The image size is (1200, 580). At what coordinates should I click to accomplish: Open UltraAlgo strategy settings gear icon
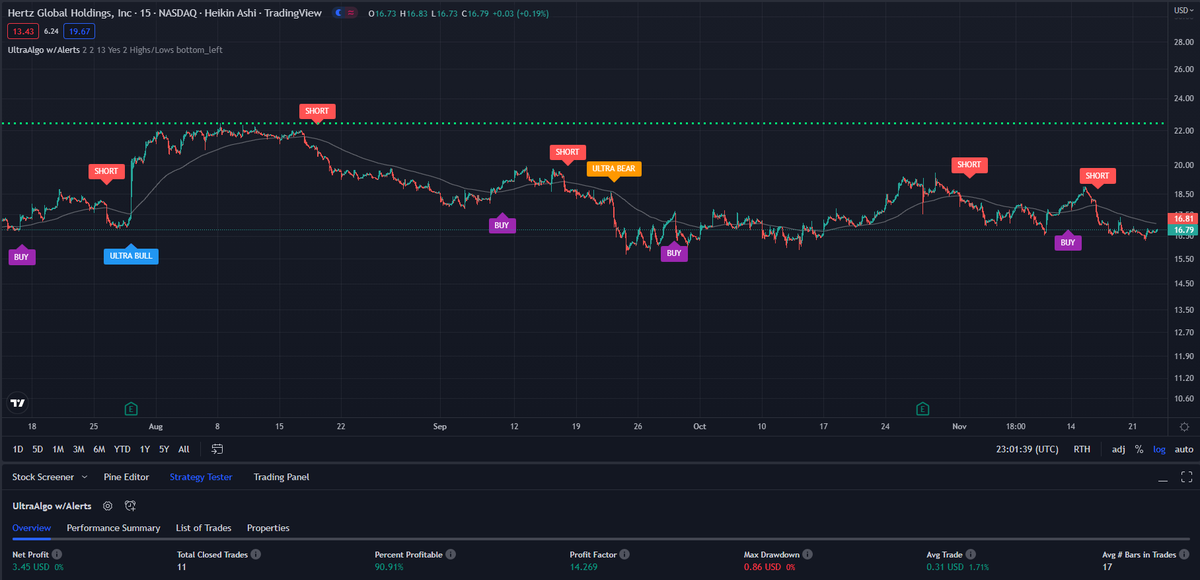pos(107,506)
